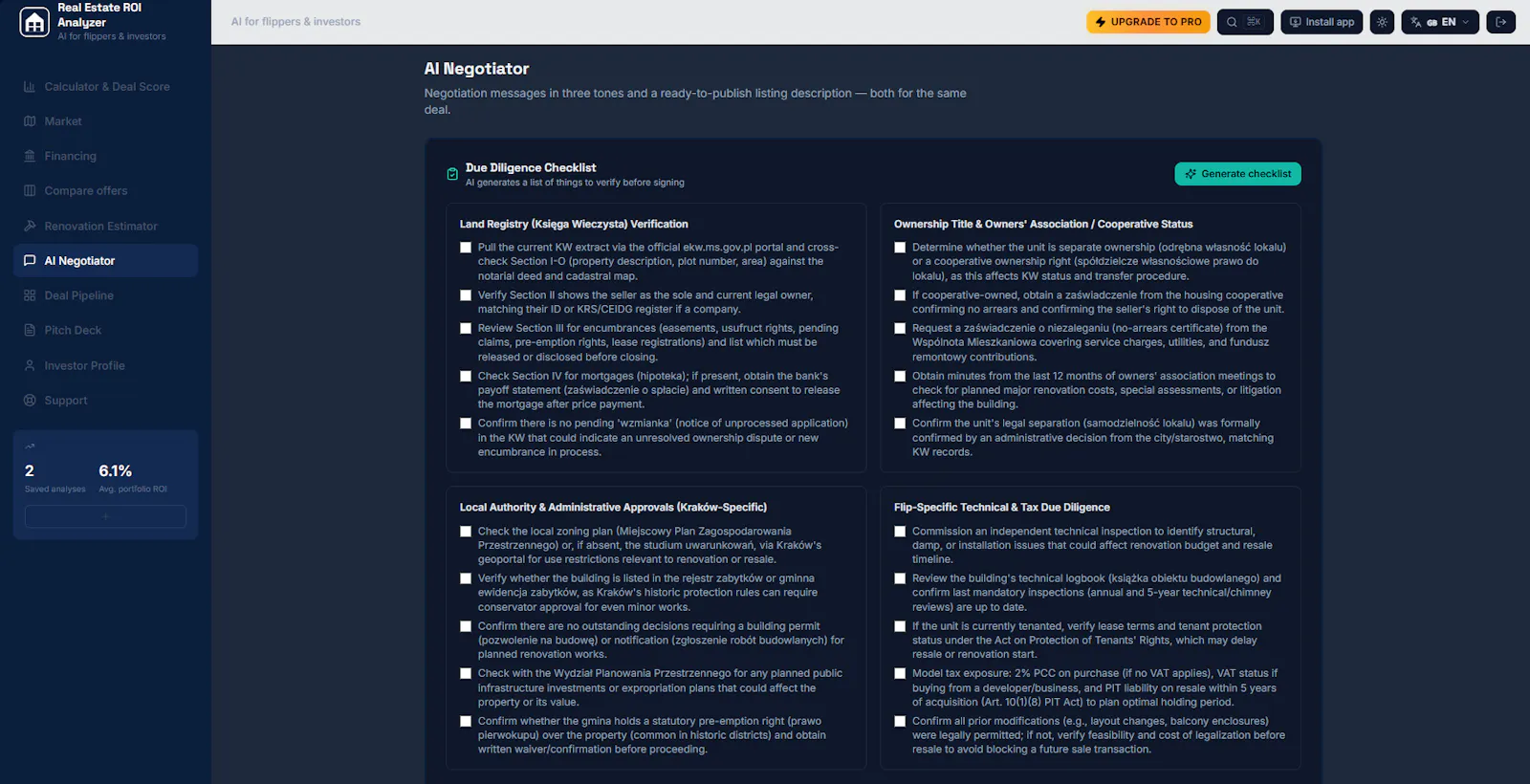Go to Renovation Estimator section
1530x784 pixels.
tap(105, 226)
